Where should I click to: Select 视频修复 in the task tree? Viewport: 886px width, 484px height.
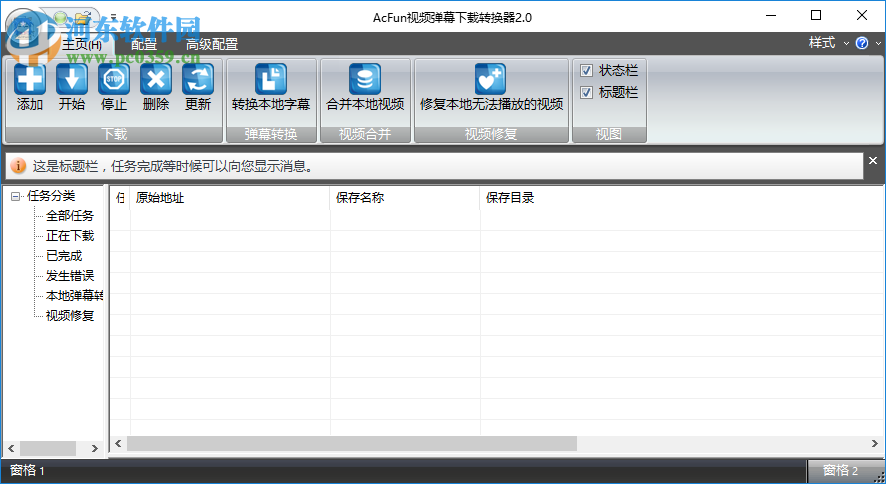click(x=70, y=316)
